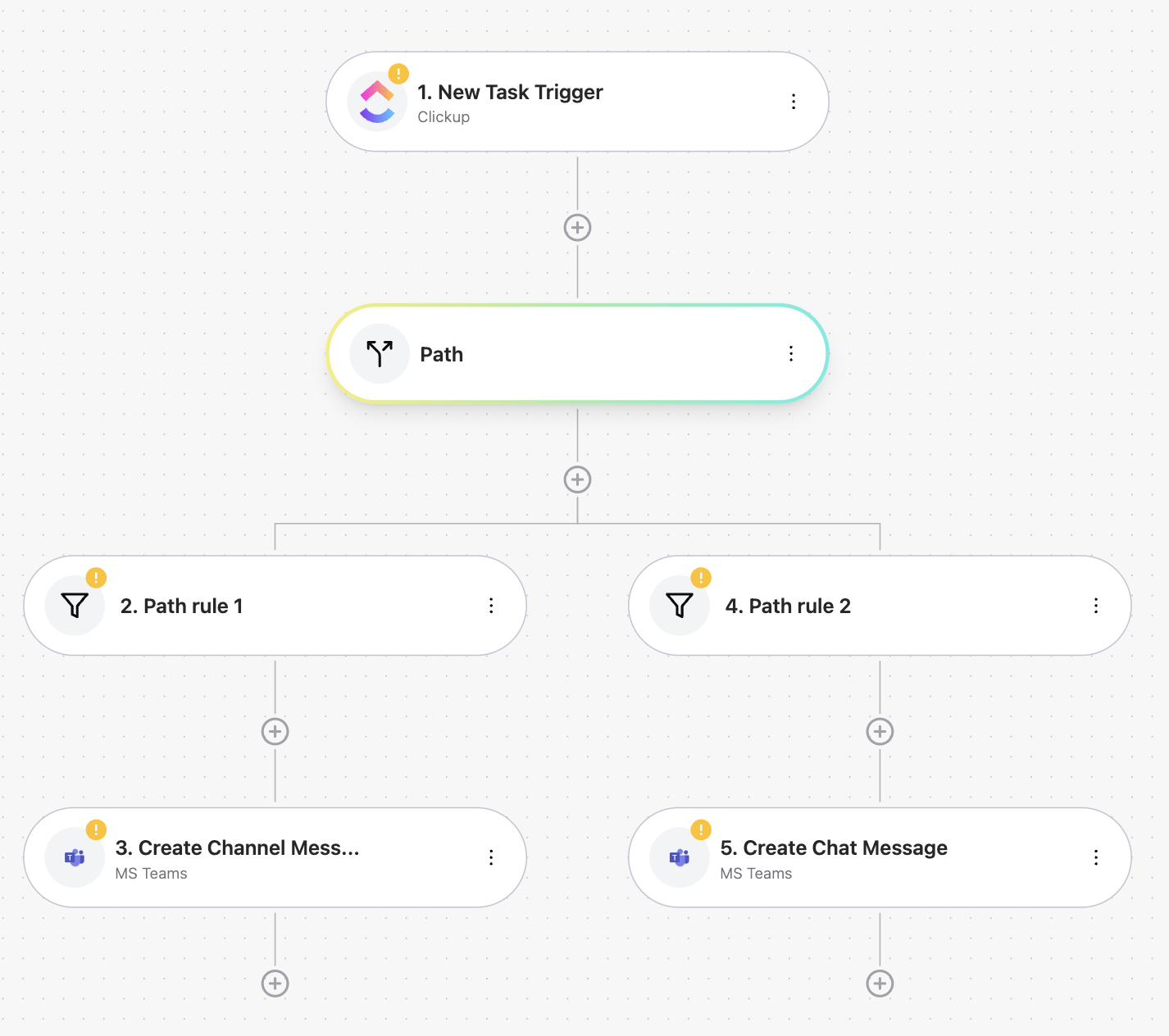Select the MS Teams icon on Create Chat Message
1169x1036 pixels.
(678, 857)
